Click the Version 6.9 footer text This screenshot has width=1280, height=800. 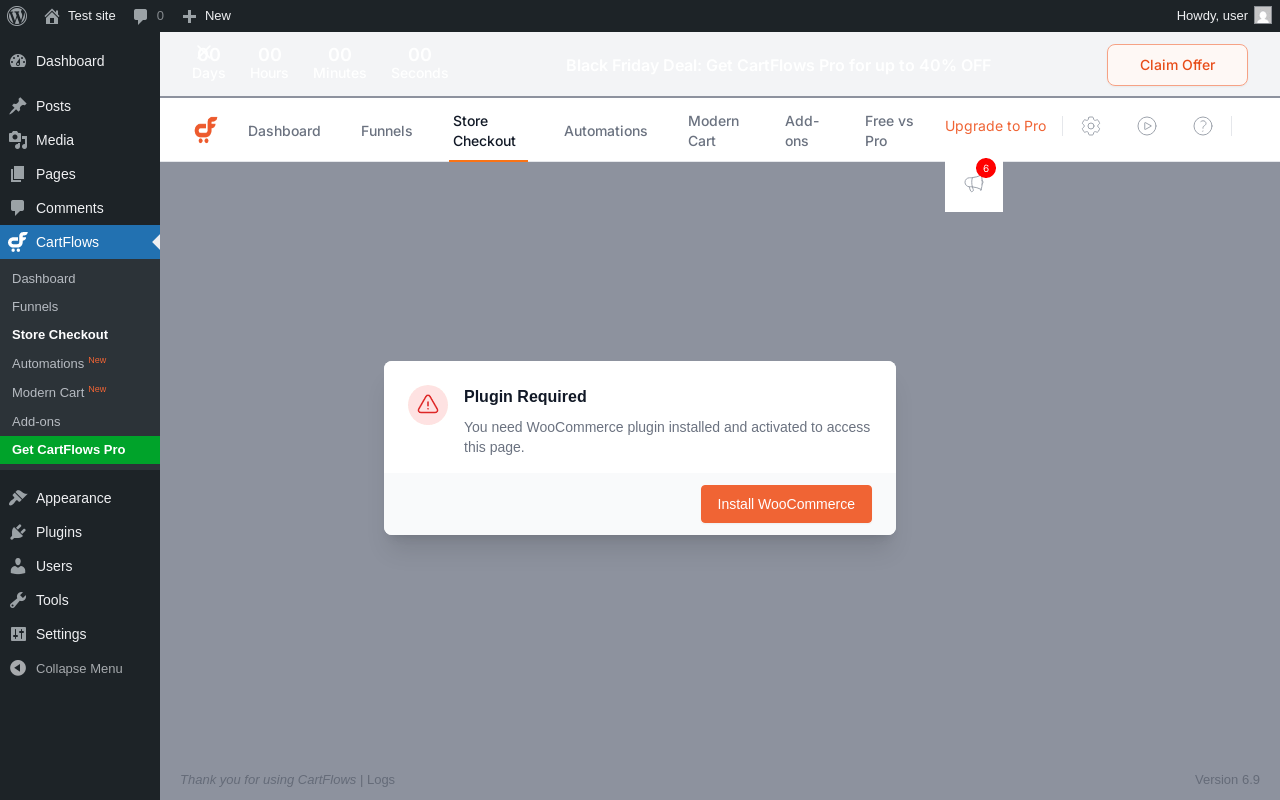pos(1227,779)
